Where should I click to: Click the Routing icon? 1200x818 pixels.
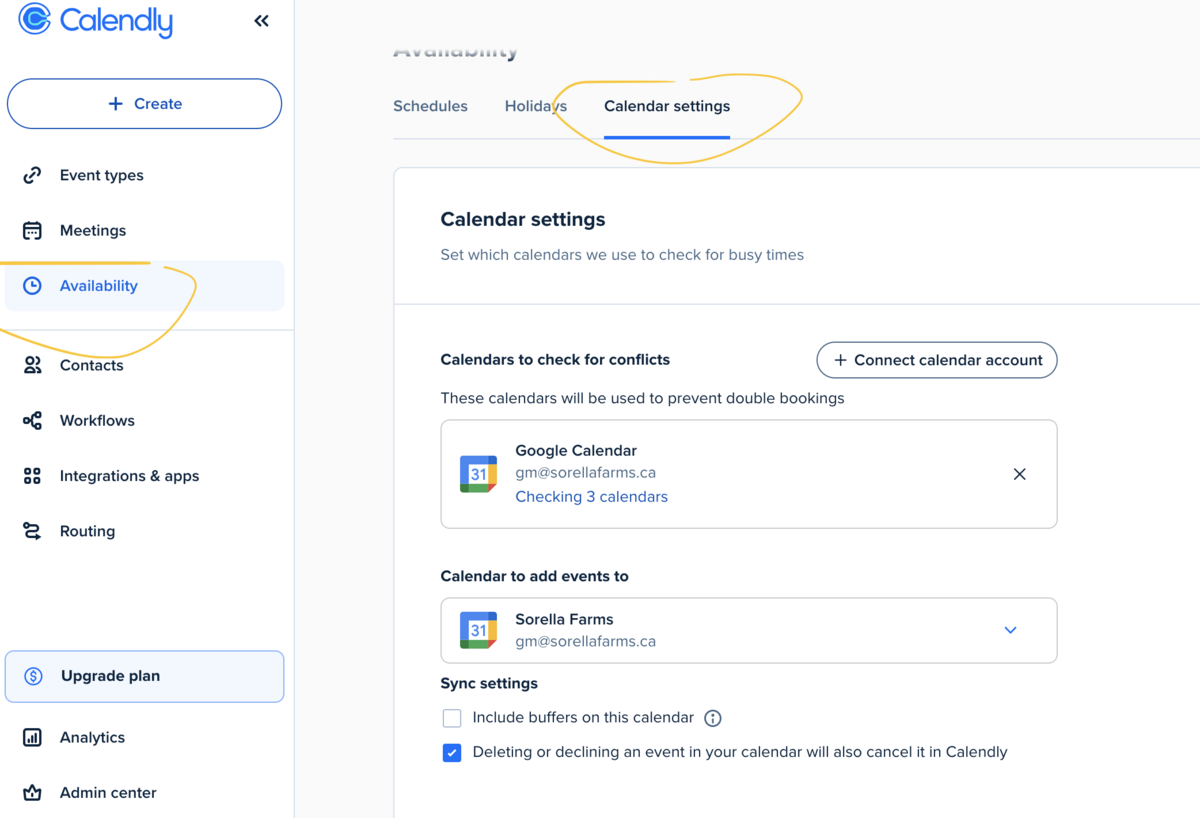[x=32, y=531]
